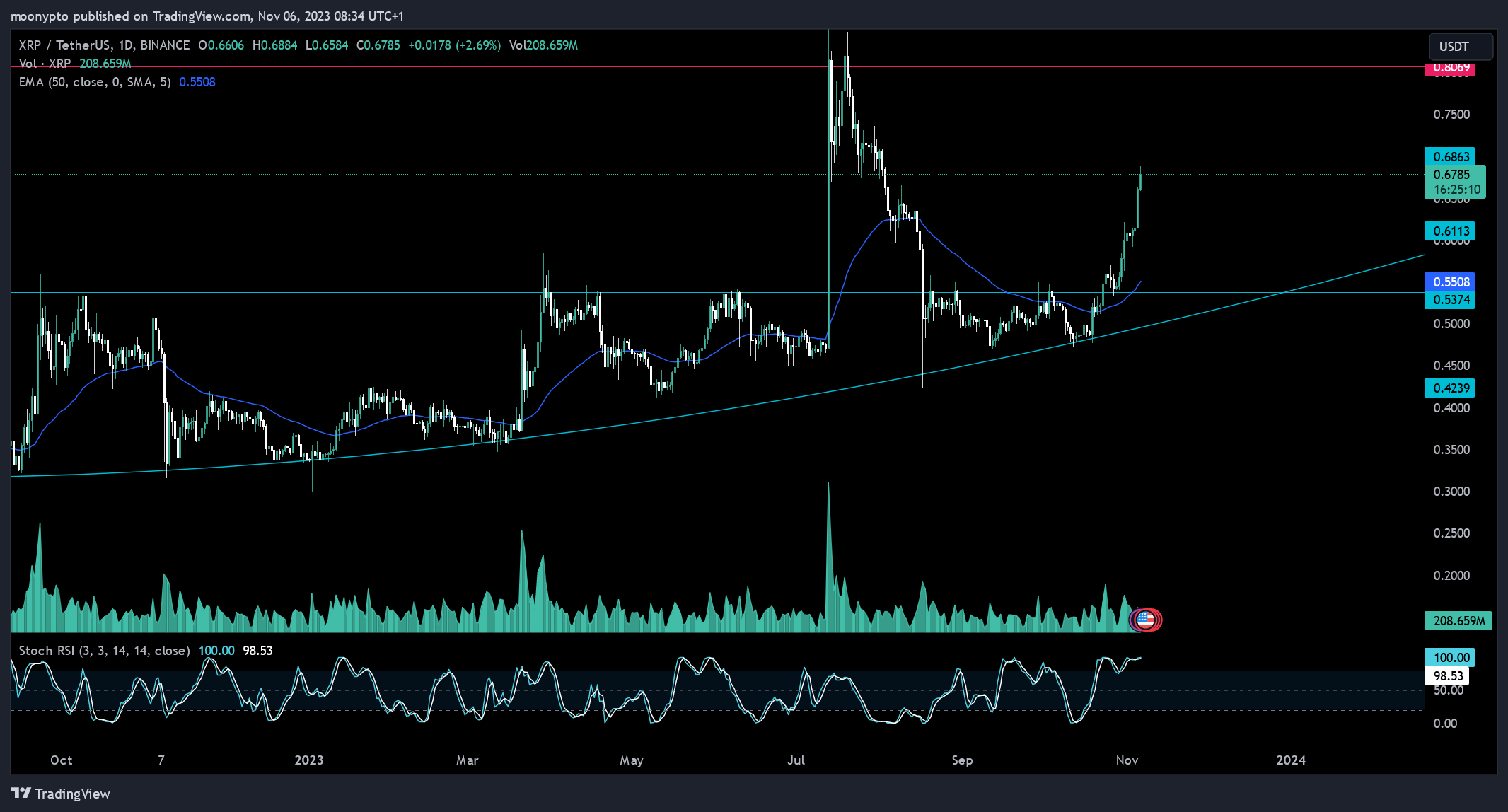The image size is (1508, 812).
Task: Click the US flag economic event marker
Action: coord(1146,620)
